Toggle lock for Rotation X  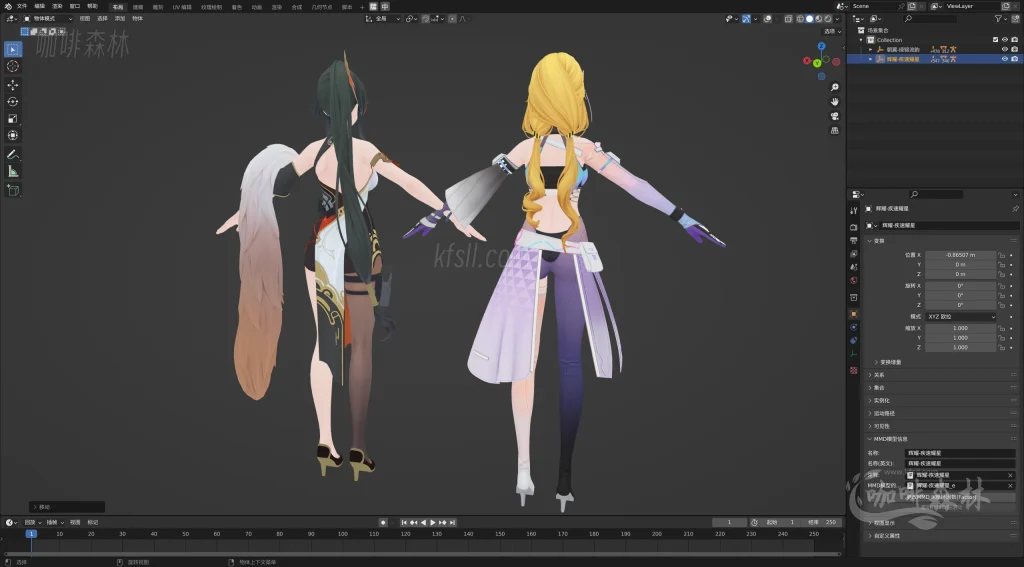pyautogui.click(x=1001, y=285)
